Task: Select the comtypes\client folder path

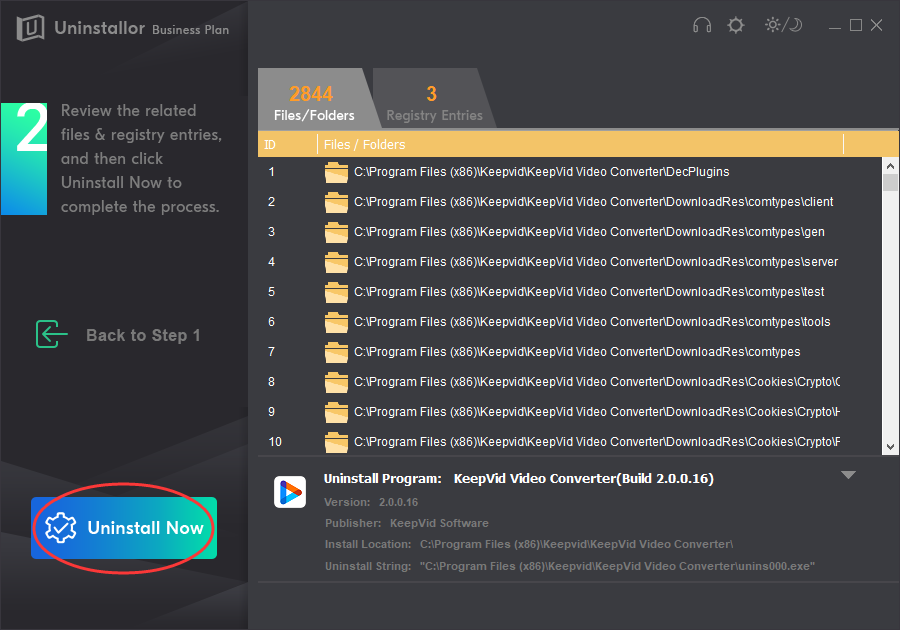Action: coord(593,202)
